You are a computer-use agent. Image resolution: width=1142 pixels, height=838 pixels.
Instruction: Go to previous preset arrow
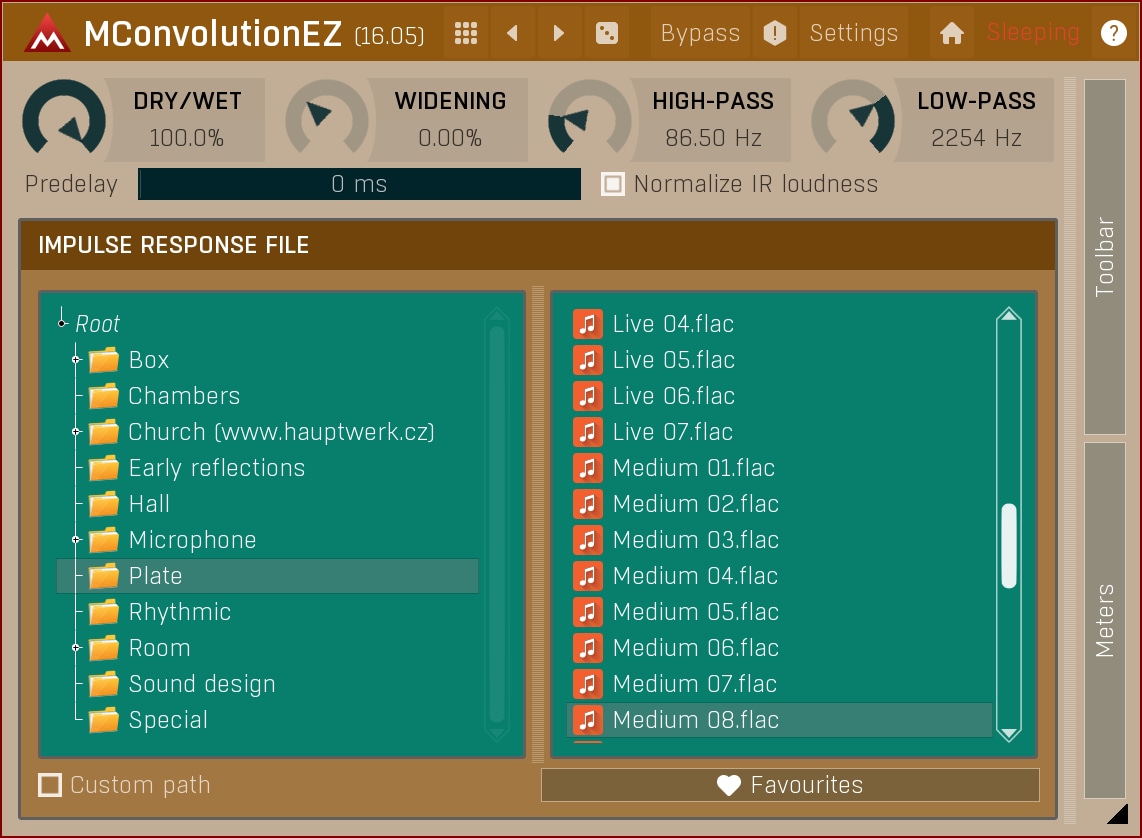point(512,33)
